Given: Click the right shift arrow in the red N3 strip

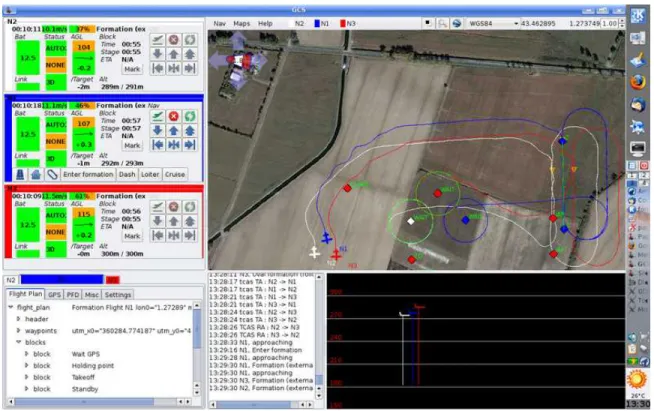Looking at the screenshot, I should tap(190, 235).
